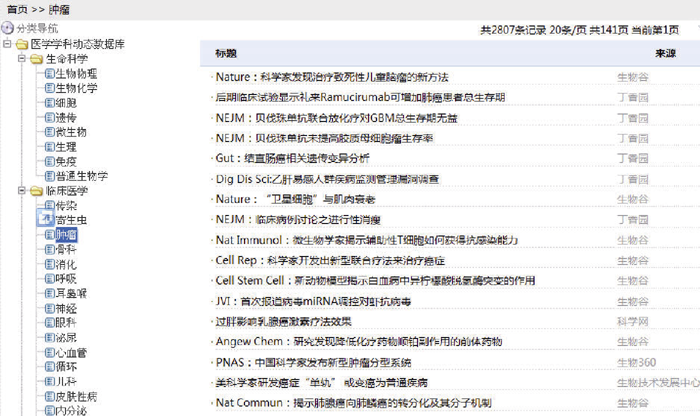
Task: Collapse the 生命科学 folder branch
Action: (x=21, y=58)
